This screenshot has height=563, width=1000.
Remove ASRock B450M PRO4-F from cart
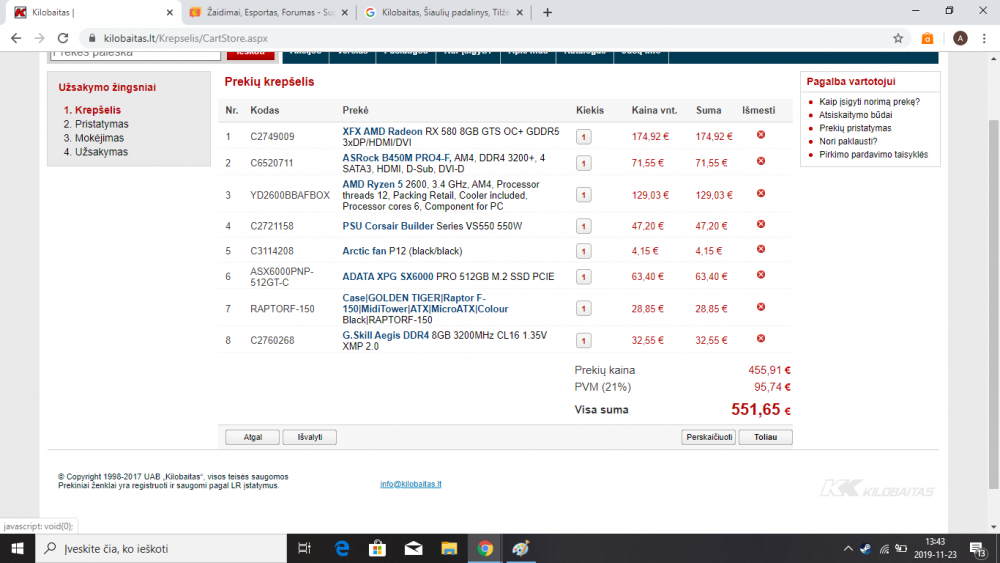coord(761,161)
